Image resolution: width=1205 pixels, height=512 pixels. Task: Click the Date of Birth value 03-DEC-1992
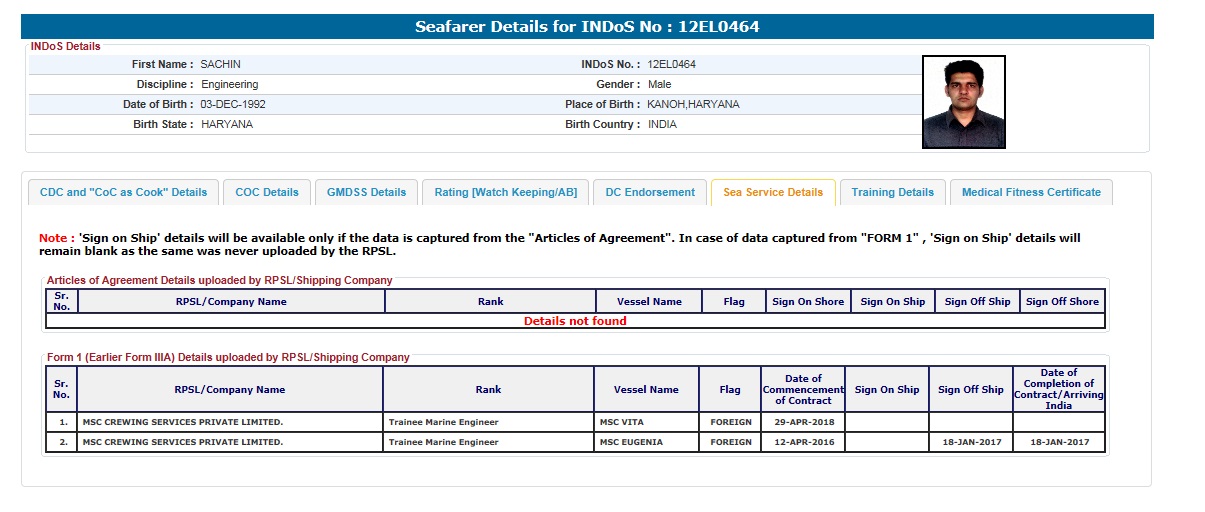click(x=233, y=104)
